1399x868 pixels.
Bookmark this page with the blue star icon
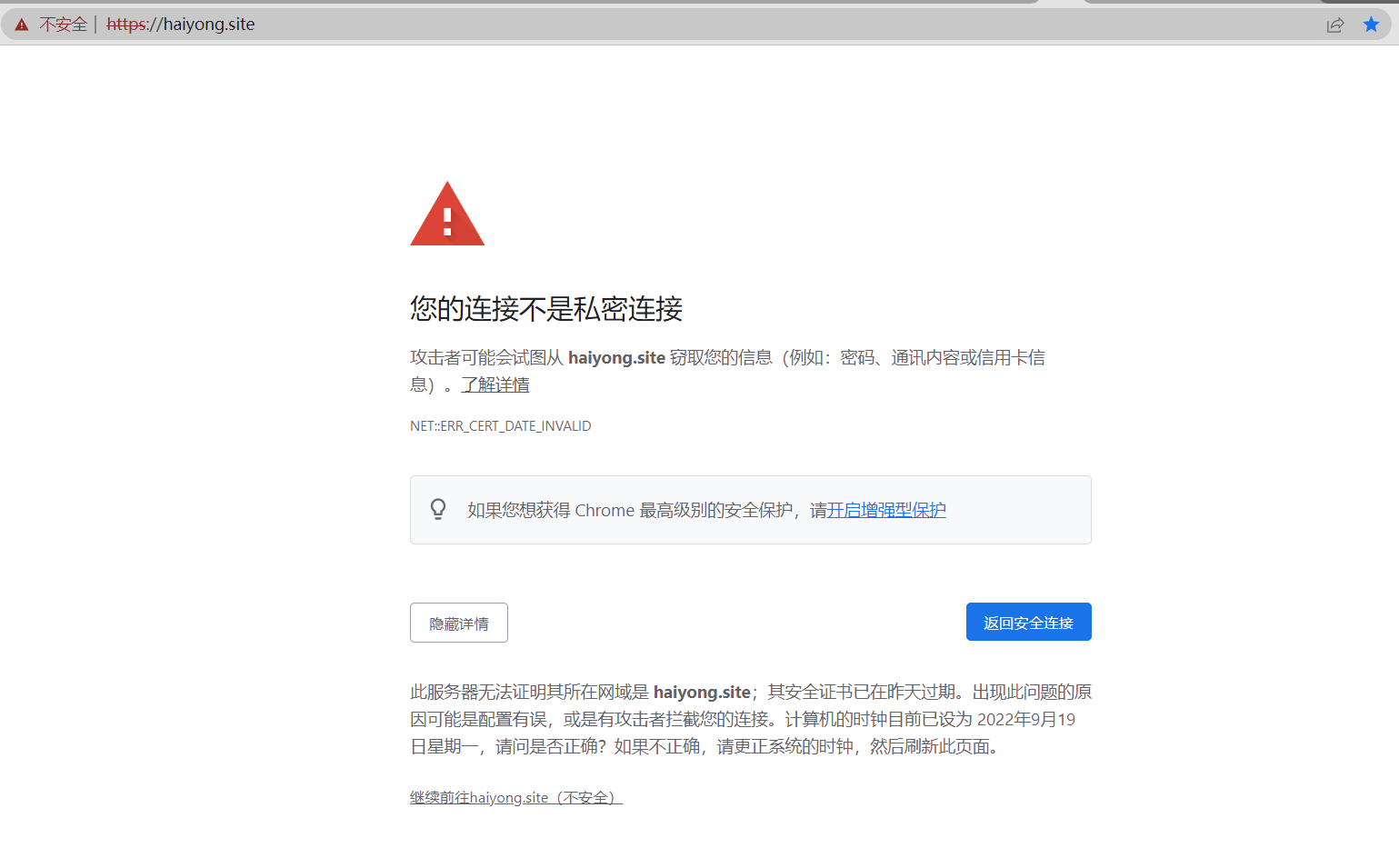coord(1370,25)
